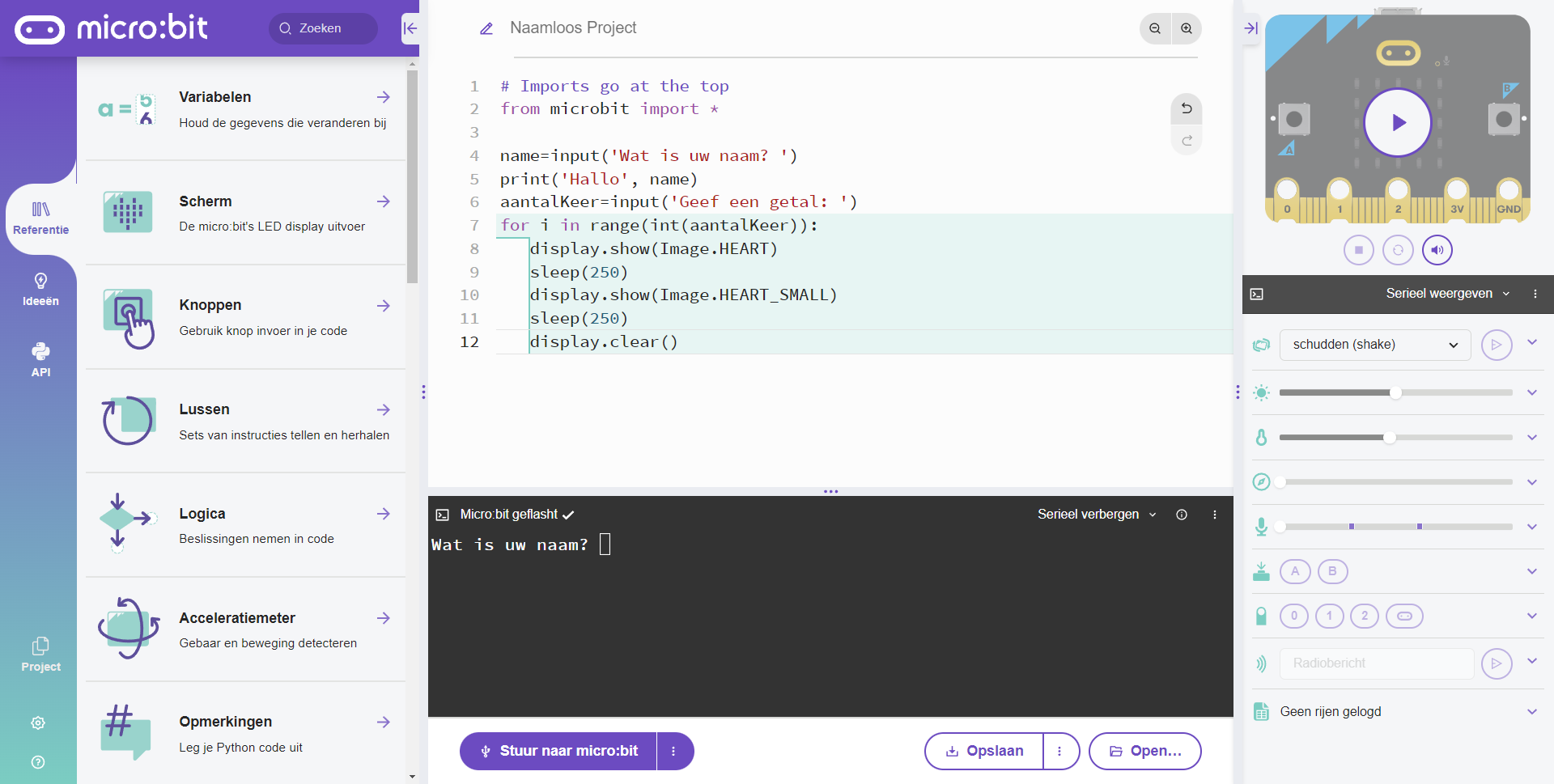Expand the compass sensor section
This screenshot has height=784, width=1554.
pos(1532,482)
